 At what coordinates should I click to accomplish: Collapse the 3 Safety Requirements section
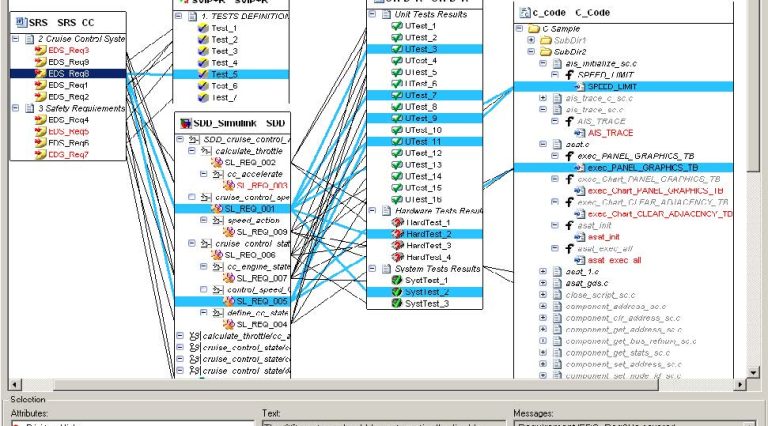[x=16, y=108]
